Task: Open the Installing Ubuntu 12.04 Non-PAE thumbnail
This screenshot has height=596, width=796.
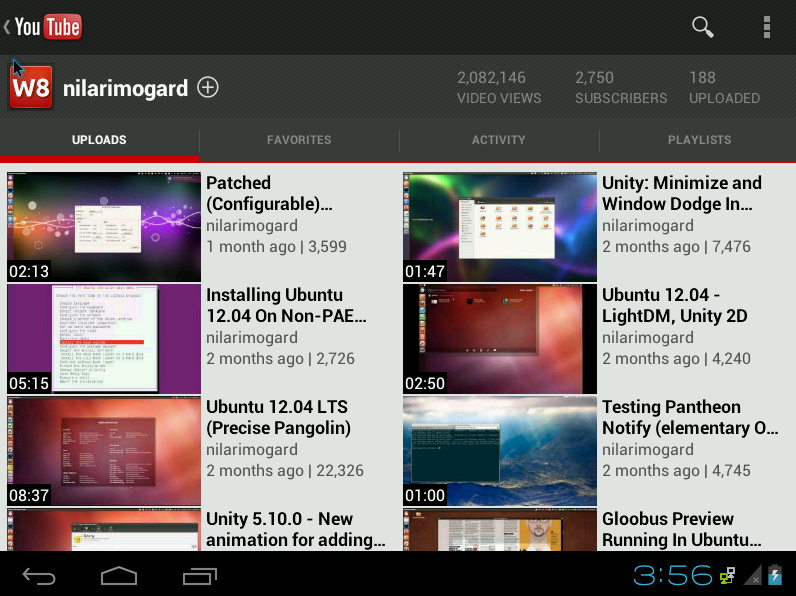Action: coord(104,339)
